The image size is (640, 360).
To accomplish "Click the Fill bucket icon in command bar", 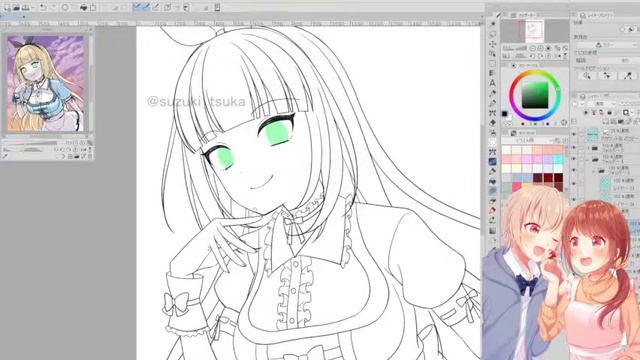I will click(84, 7).
